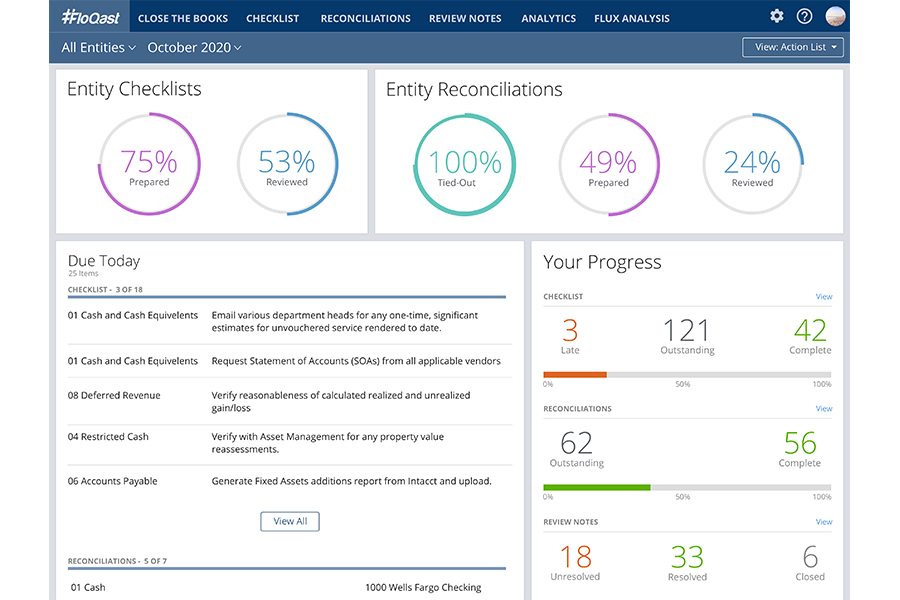This screenshot has width=900, height=600.
Task: Open the October 2020 period selector
Action: 194,48
